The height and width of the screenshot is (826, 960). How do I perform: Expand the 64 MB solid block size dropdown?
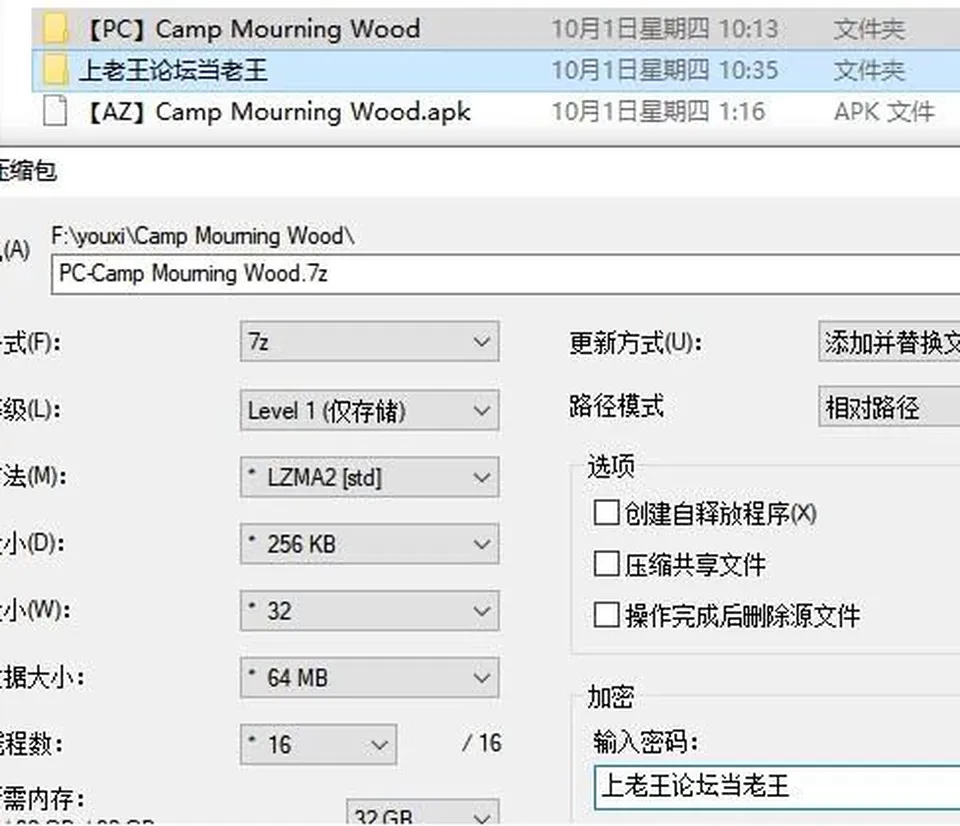369,678
